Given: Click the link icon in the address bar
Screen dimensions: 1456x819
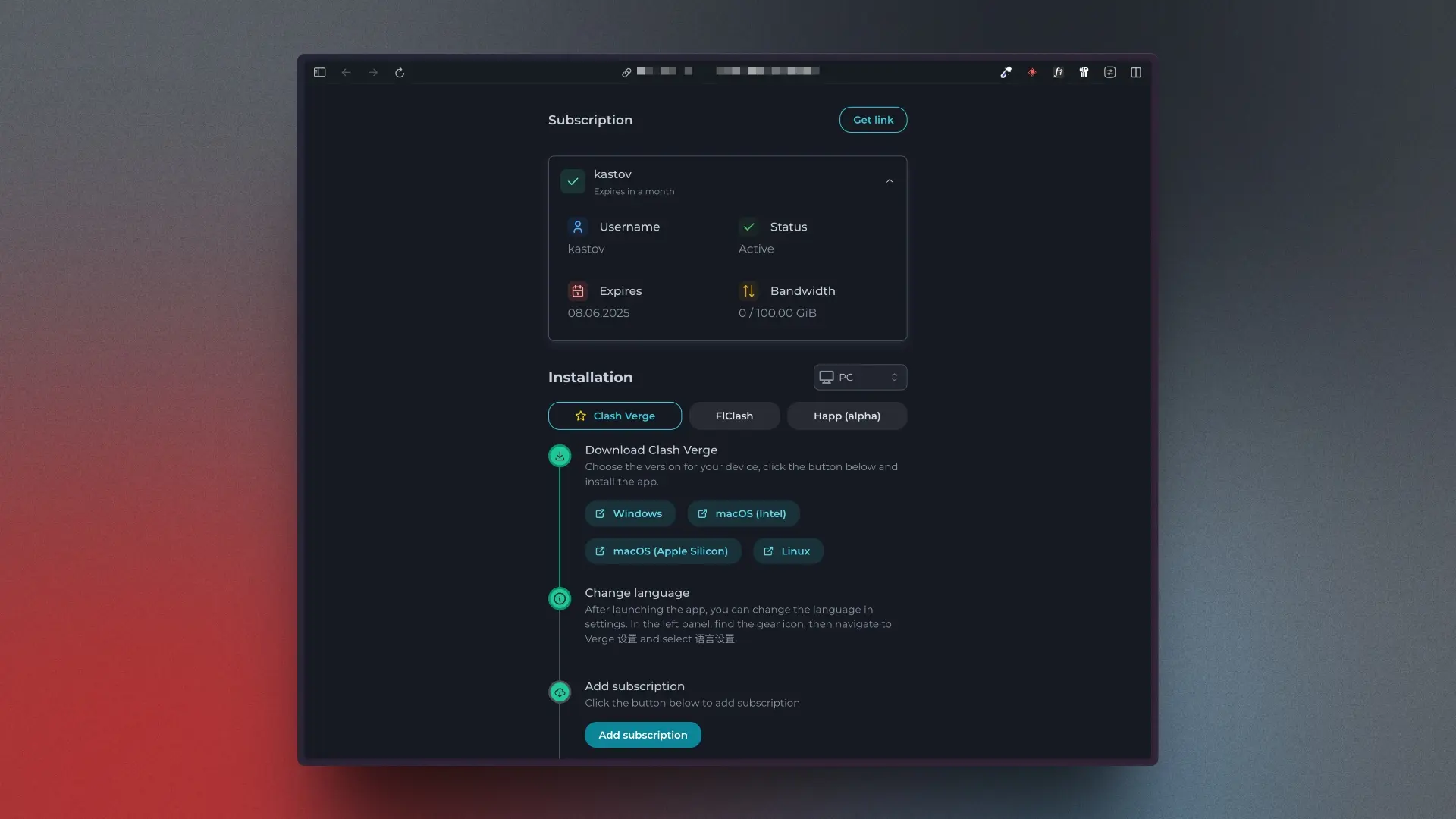Looking at the screenshot, I should pyautogui.click(x=626, y=72).
